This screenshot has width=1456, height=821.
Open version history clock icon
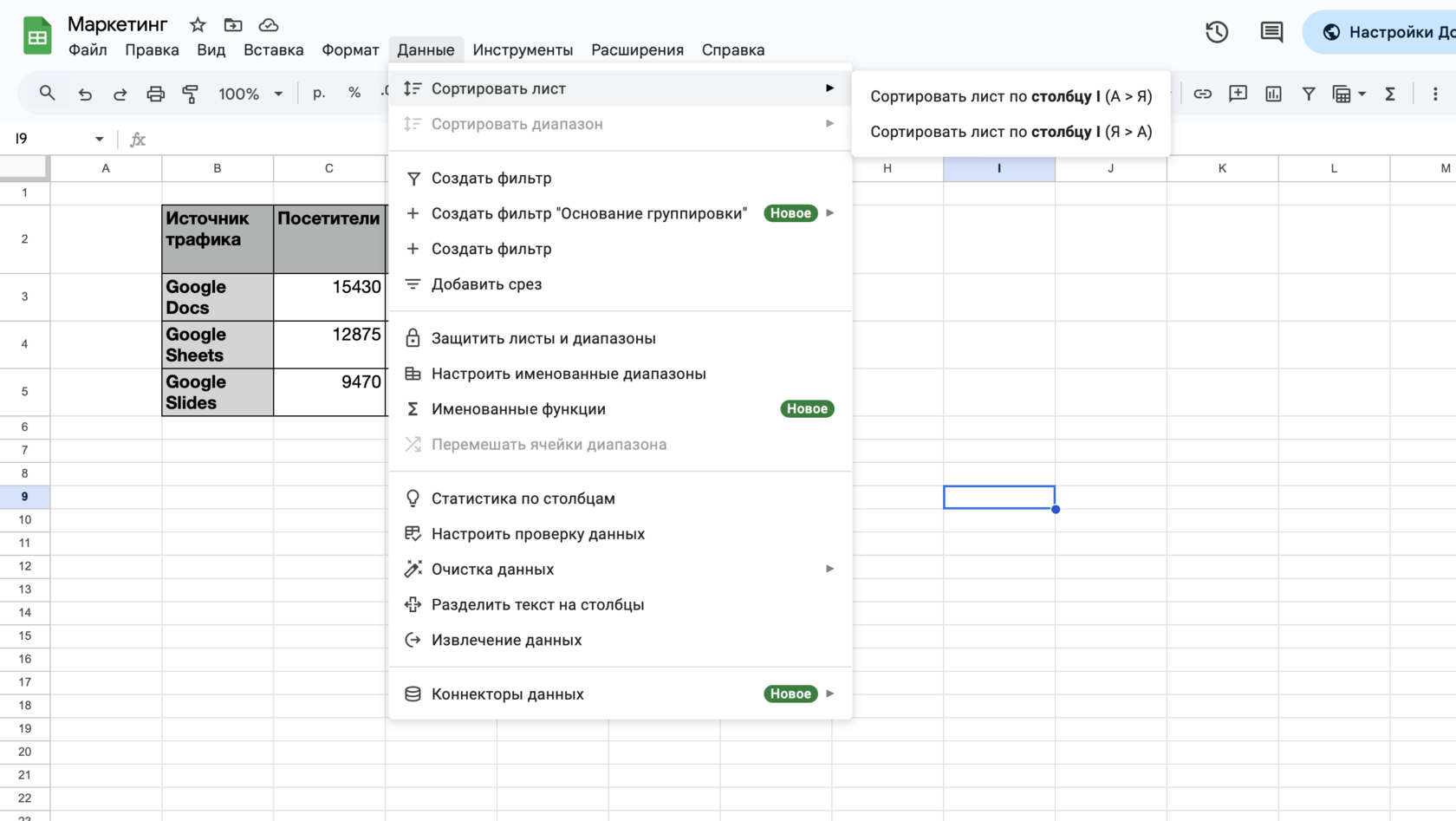click(1217, 33)
